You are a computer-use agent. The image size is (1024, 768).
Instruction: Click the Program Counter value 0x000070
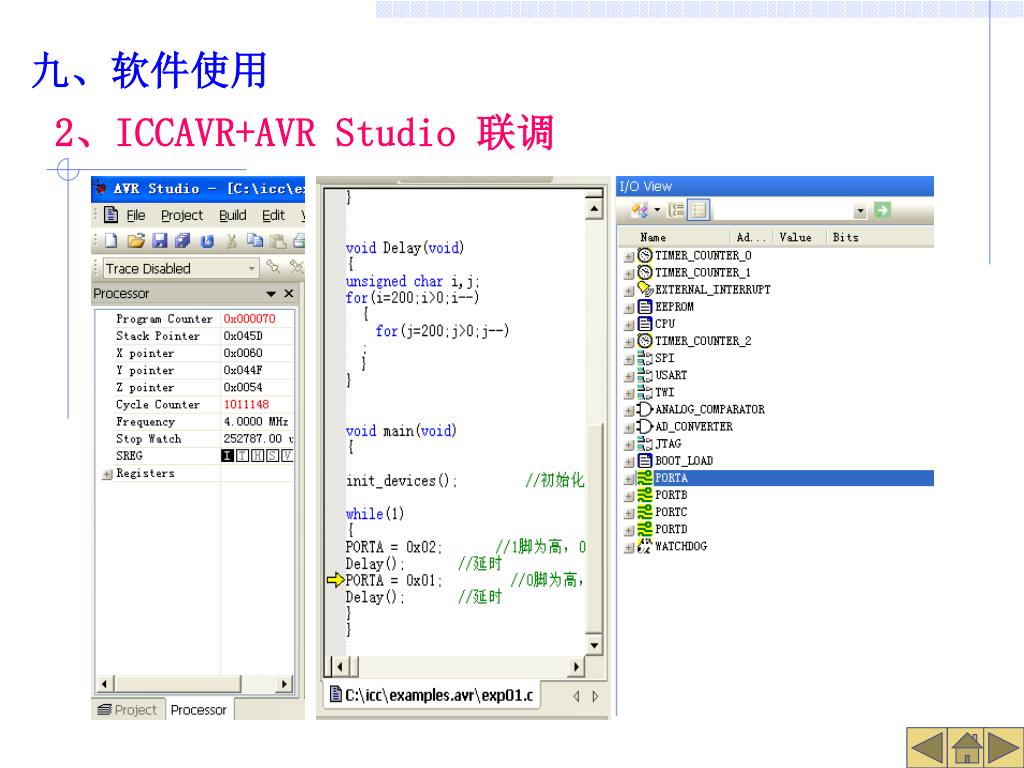[249, 319]
